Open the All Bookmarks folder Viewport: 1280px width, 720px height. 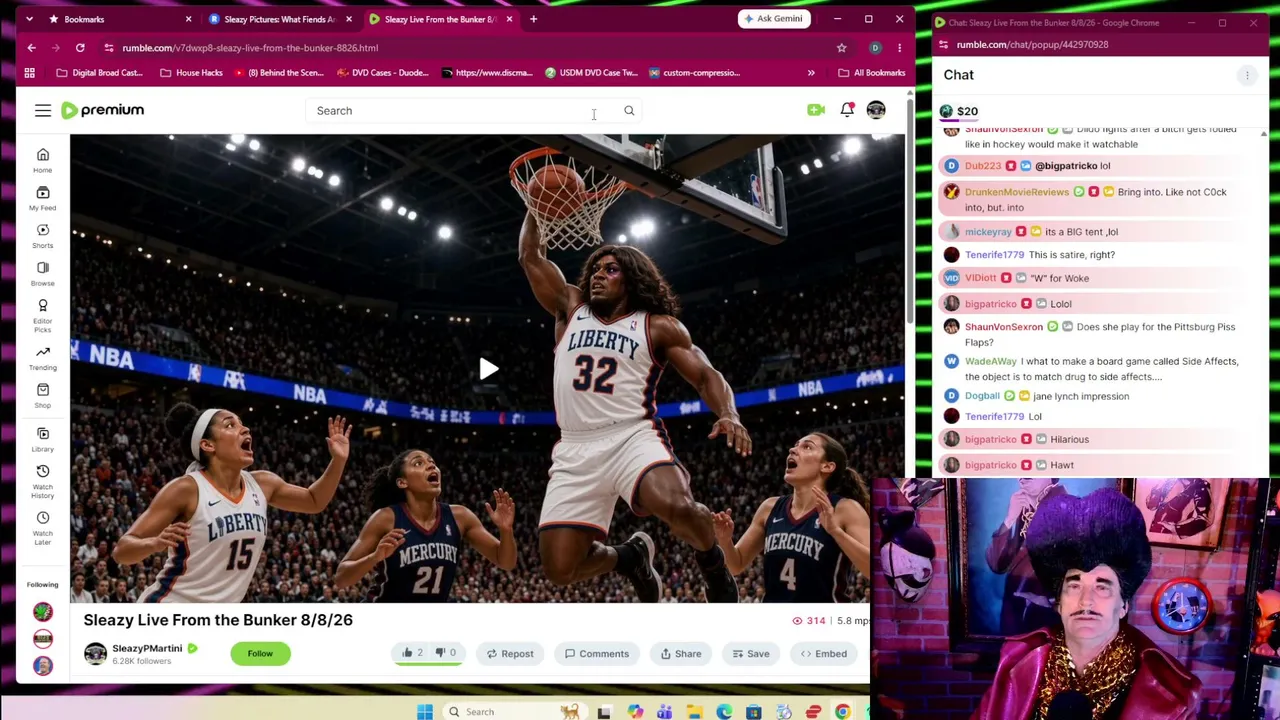click(x=872, y=73)
